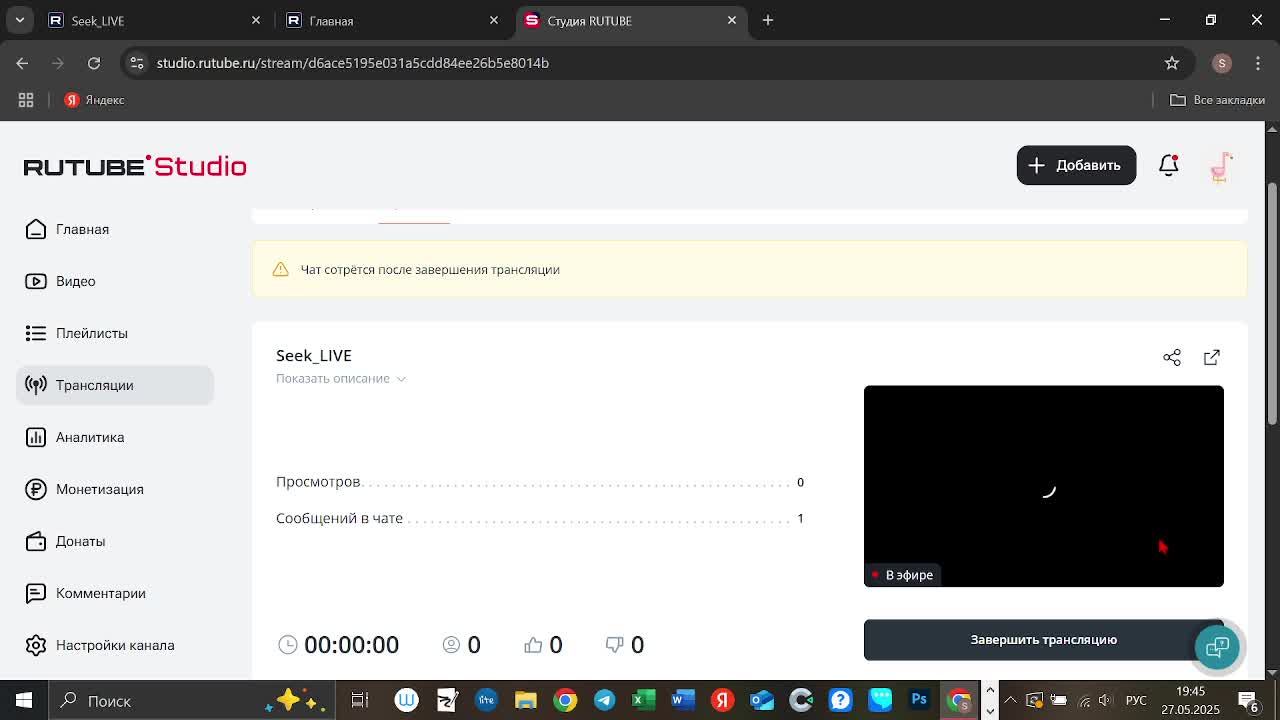The image size is (1280, 720).
Task: Open Outlook from the taskbar
Action: point(761,701)
